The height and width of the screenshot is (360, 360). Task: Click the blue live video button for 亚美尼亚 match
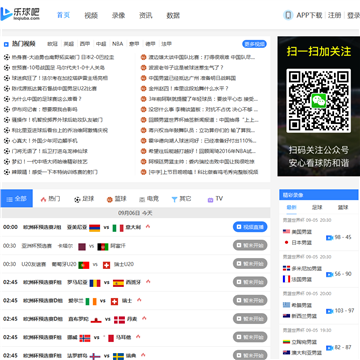[x=250, y=227]
